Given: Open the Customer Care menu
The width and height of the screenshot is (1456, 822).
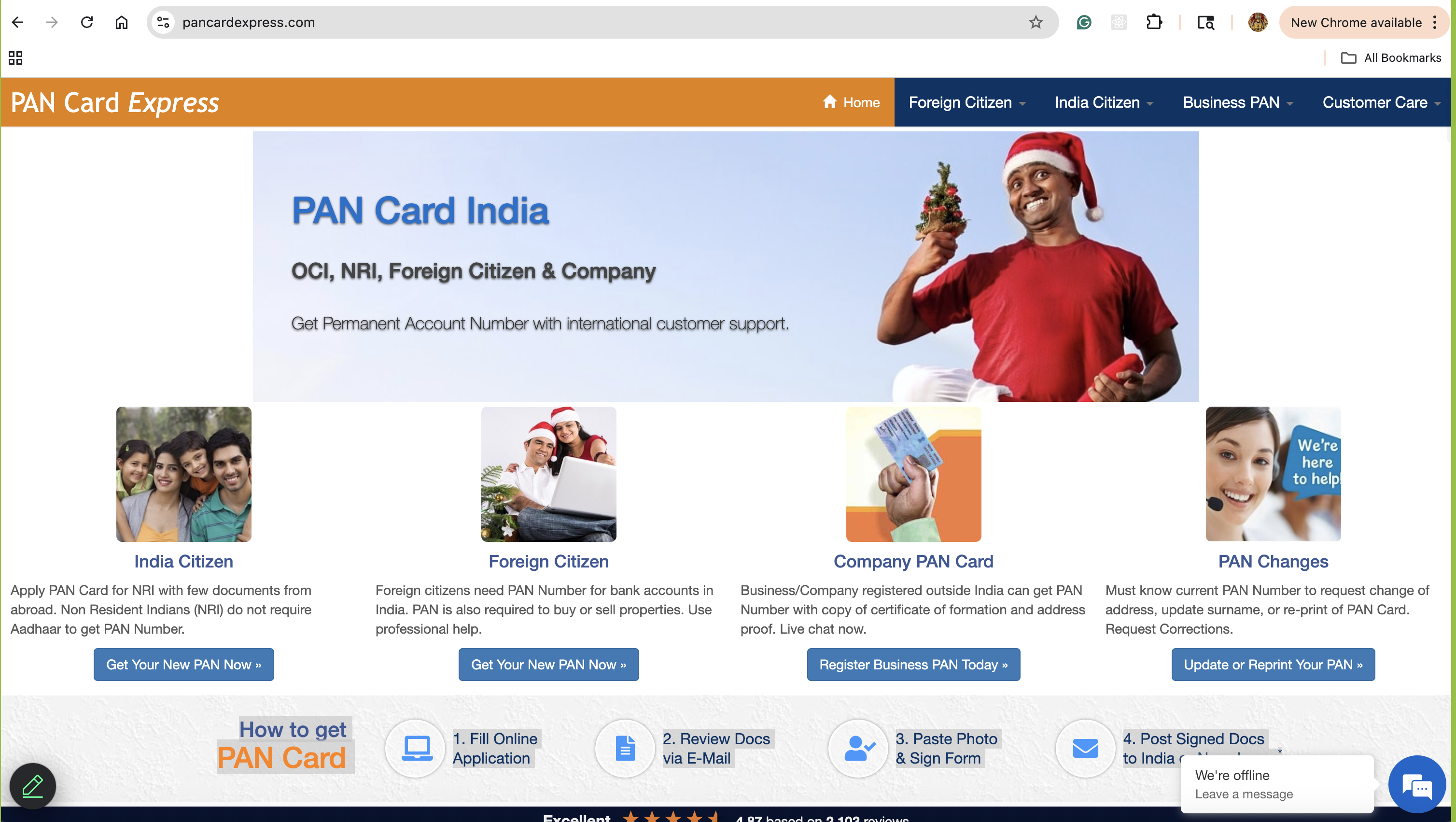Looking at the screenshot, I should [1381, 102].
